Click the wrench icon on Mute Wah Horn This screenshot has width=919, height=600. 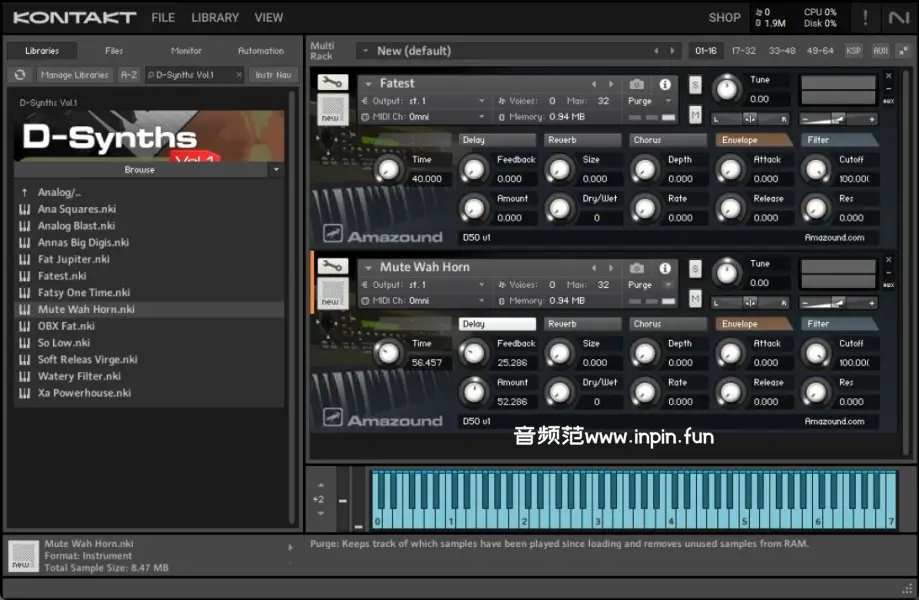(332, 267)
